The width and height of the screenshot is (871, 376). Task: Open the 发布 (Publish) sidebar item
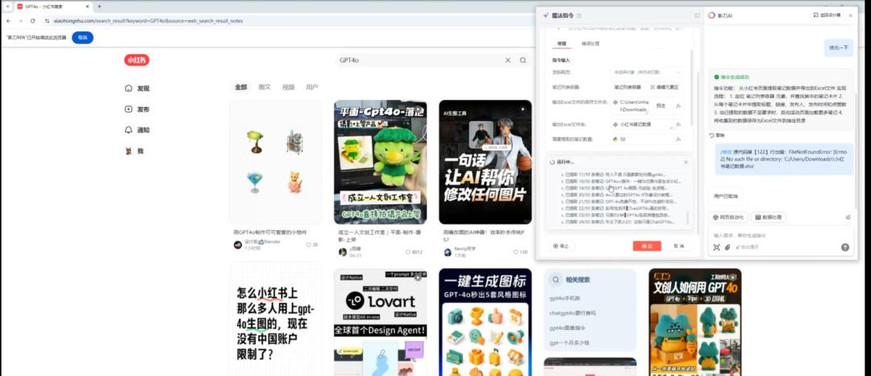(138, 109)
